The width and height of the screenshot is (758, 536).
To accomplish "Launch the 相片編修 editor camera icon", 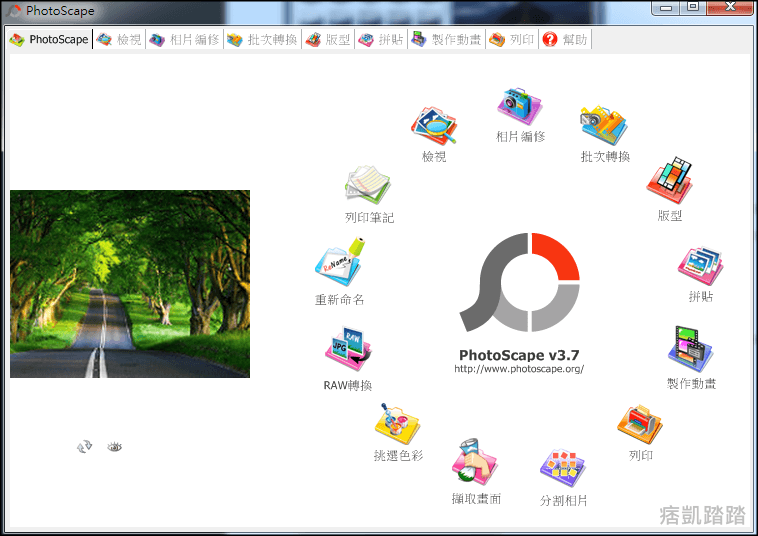I will coord(520,106).
